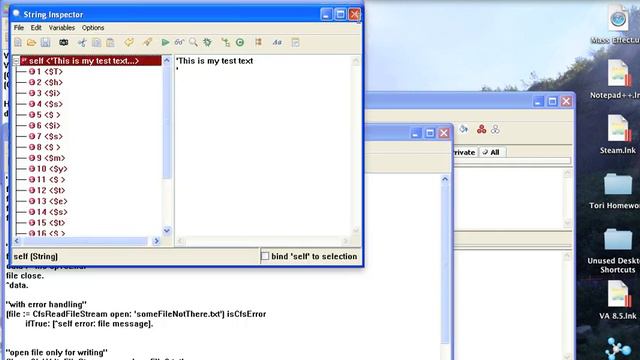Open the Steam.lnk desktop shortcut
The width and height of the screenshot is (640, 360).
[x=618, y=134]
